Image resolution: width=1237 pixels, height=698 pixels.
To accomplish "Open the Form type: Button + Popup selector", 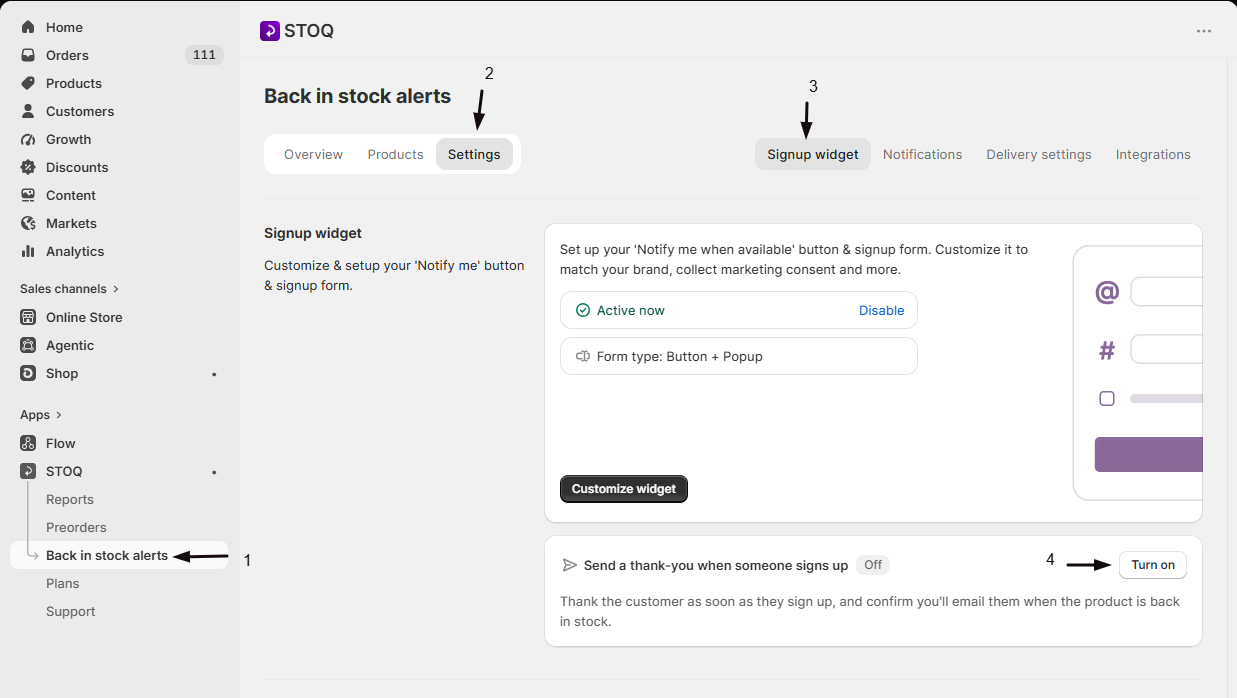I will [x=739, y=356].
